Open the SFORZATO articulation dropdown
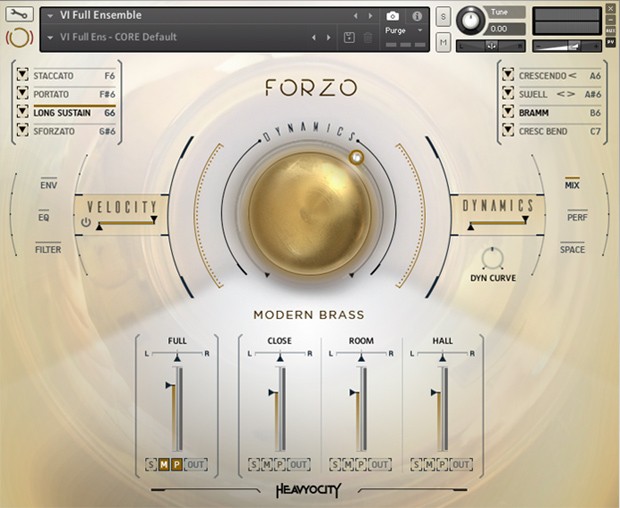Screen dimensions: 620x508 tap(23, 129)
